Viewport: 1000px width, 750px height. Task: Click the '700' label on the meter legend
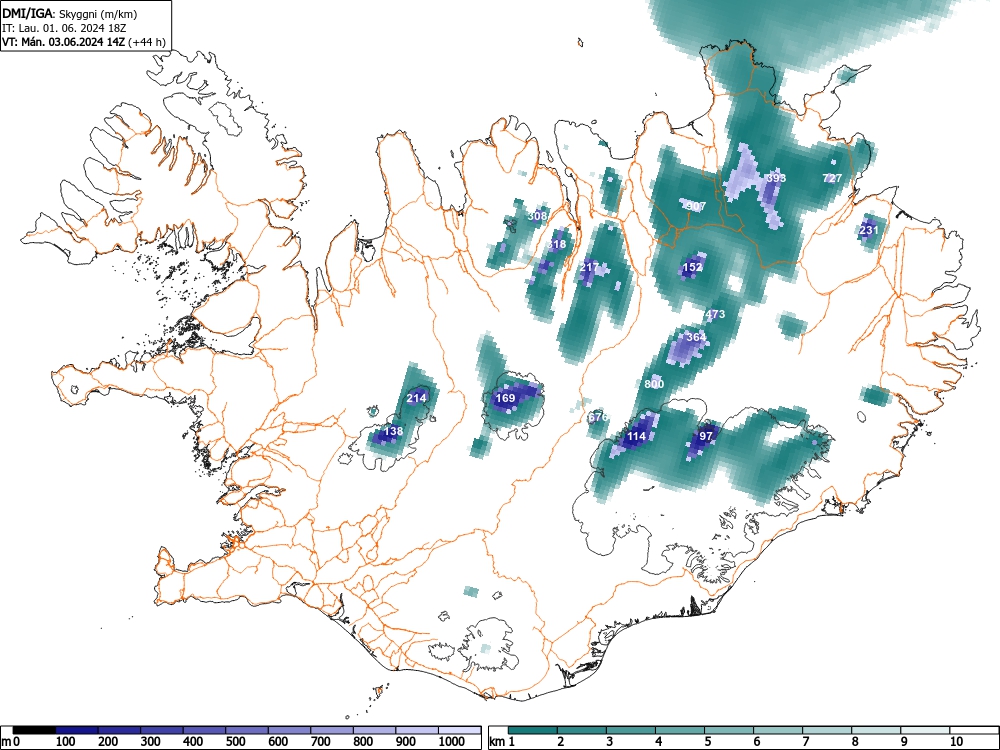coord(320,742)
